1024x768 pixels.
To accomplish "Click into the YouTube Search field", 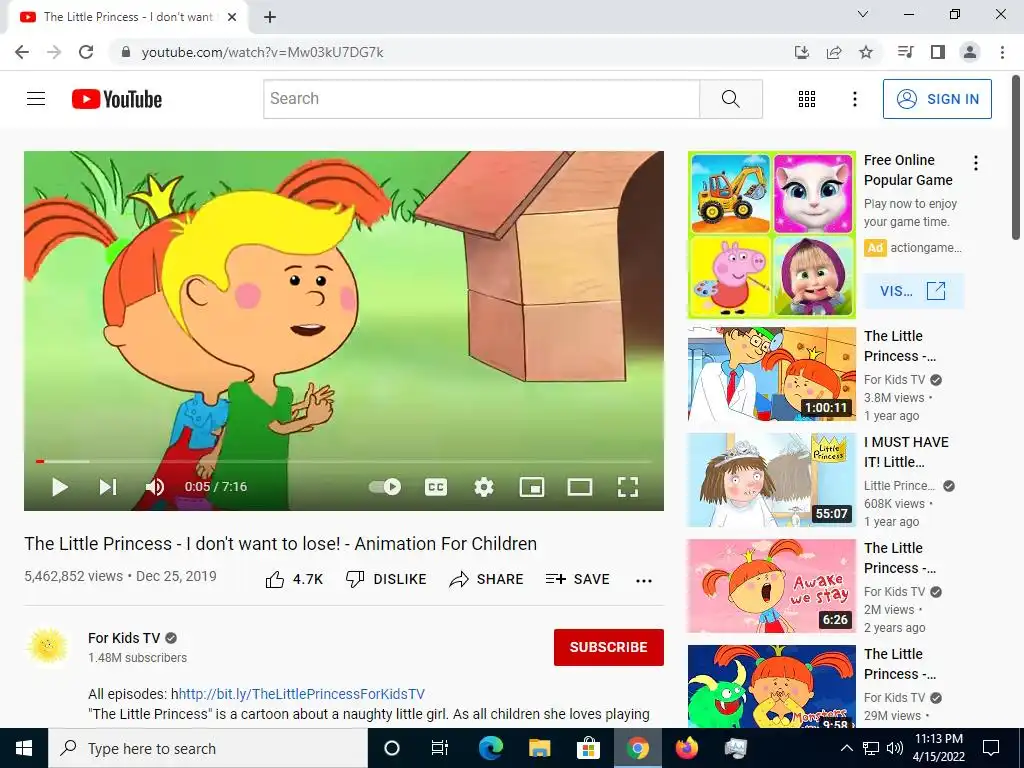I will [481, 99].
